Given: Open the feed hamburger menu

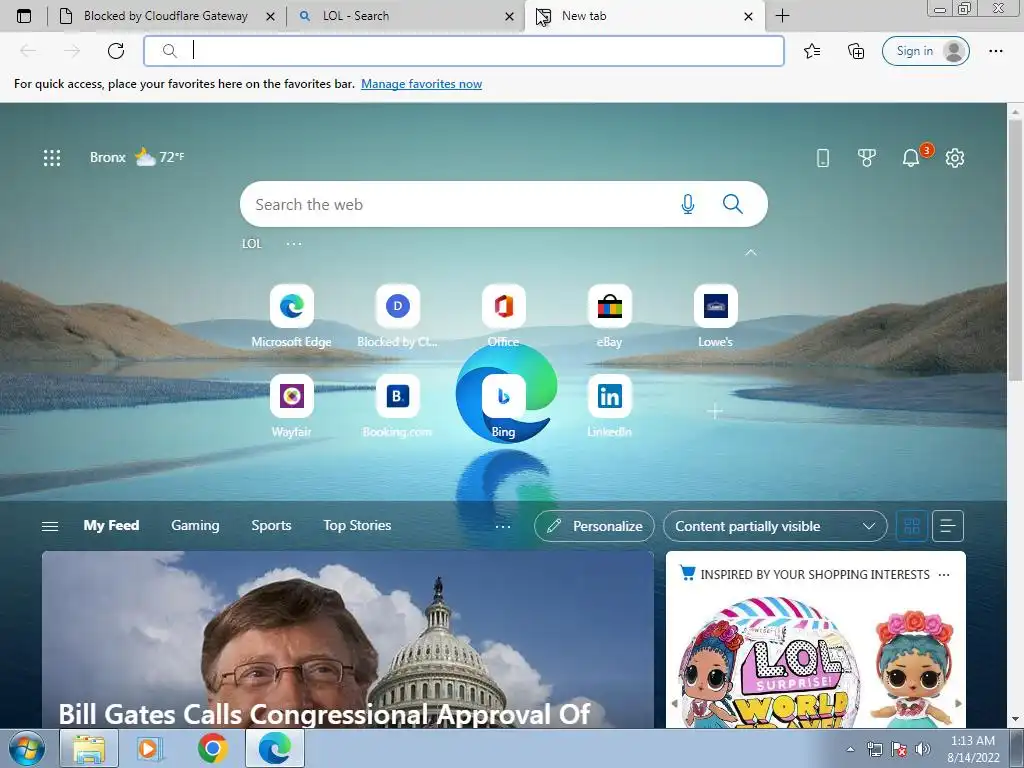Looking at the screenshot, I should (50, 526).
